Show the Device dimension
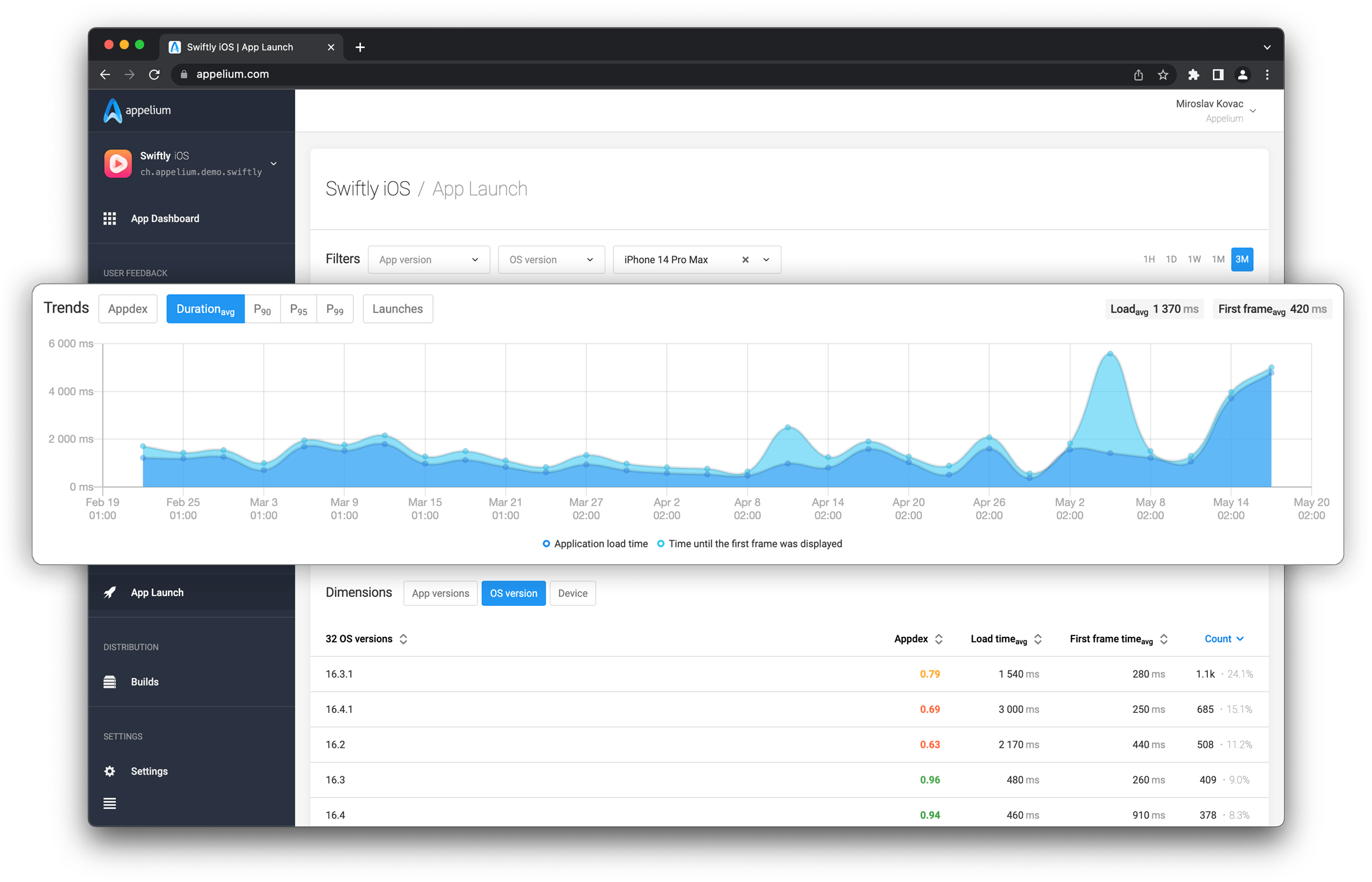 [x=573, y=593]
